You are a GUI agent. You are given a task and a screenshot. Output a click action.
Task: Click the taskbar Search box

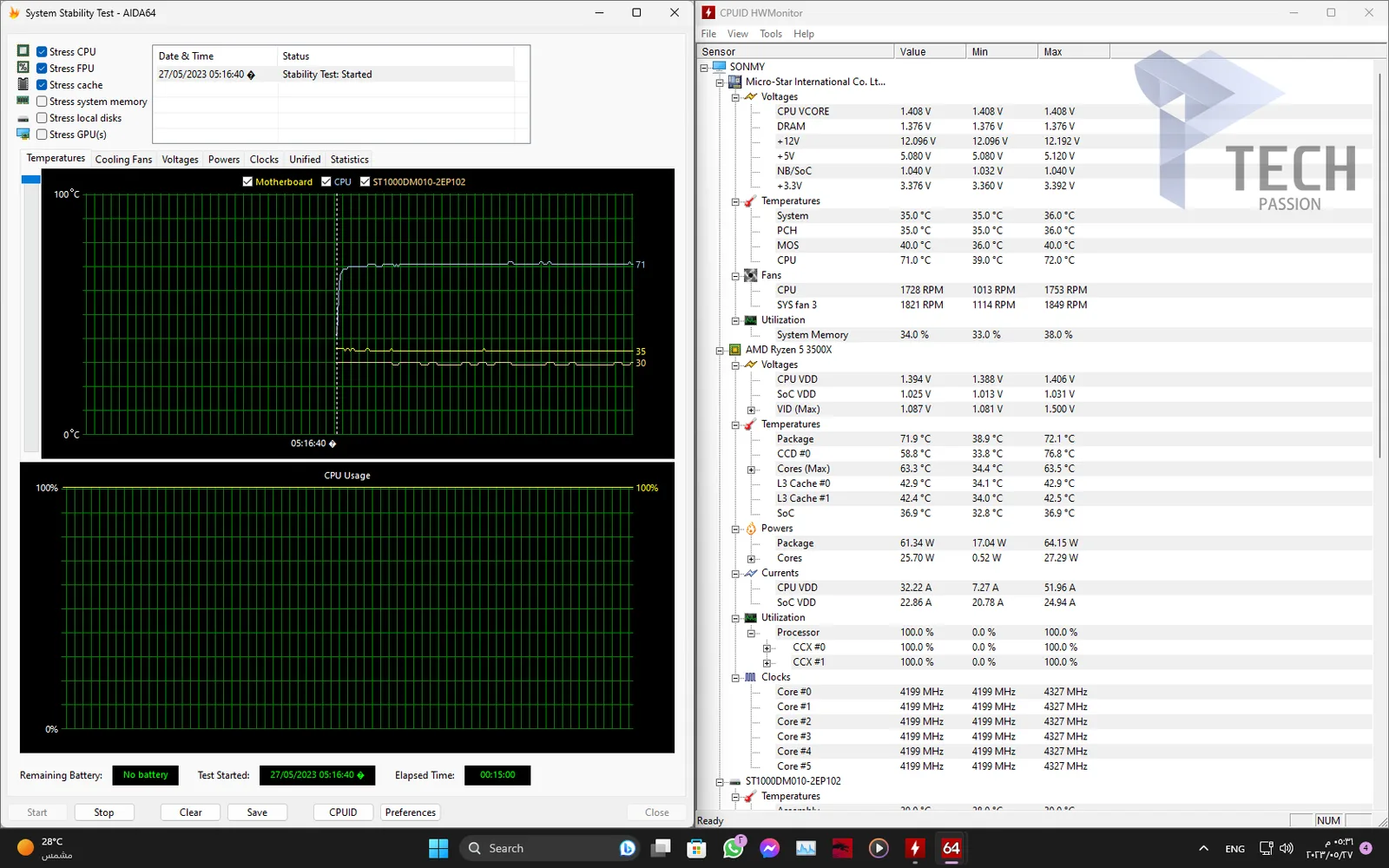(548, 848)
